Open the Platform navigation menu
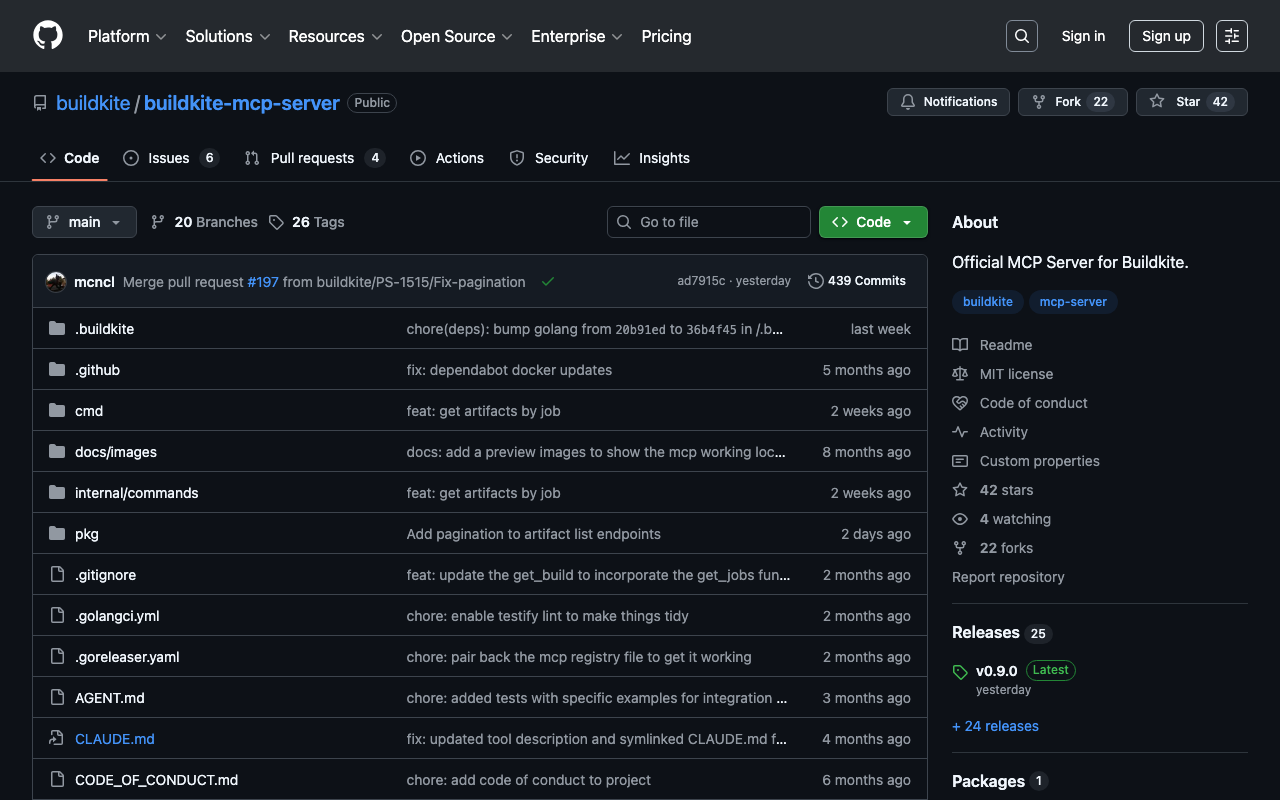Screen dimensions: 1280x800 click(127, 36)
